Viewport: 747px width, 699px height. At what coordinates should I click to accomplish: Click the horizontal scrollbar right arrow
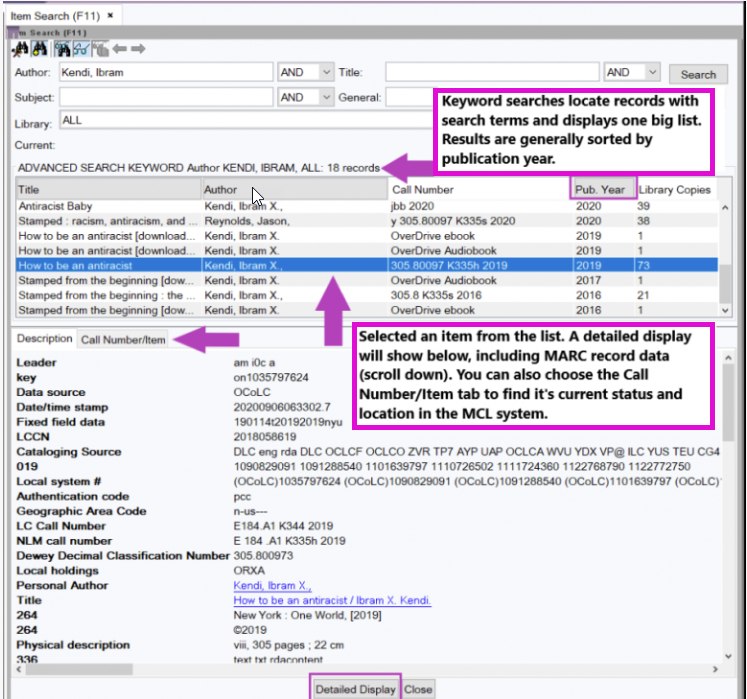(x=715, y=669)
